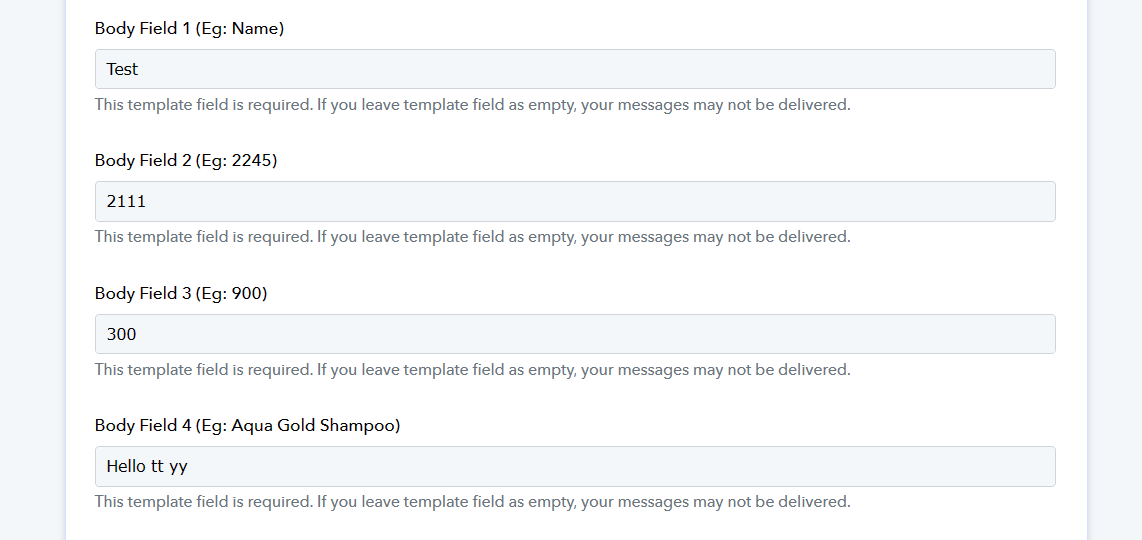This screenshot has height=540, width=1142.
Task: Click the required-field hint under Body Field 4
Action: click(473, 502)
